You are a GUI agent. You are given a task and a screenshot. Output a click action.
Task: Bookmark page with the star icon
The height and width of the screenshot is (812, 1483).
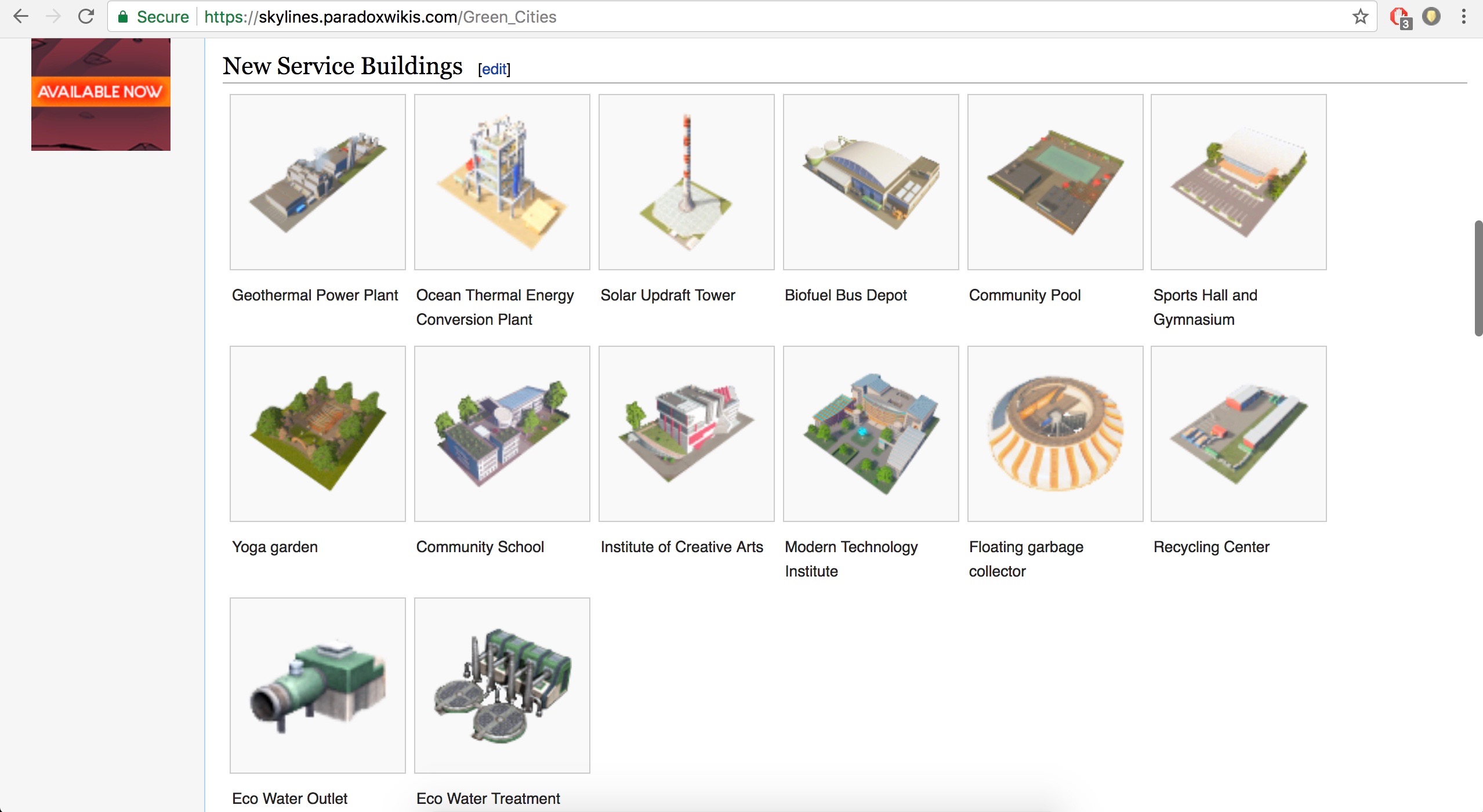point(1360,16)
